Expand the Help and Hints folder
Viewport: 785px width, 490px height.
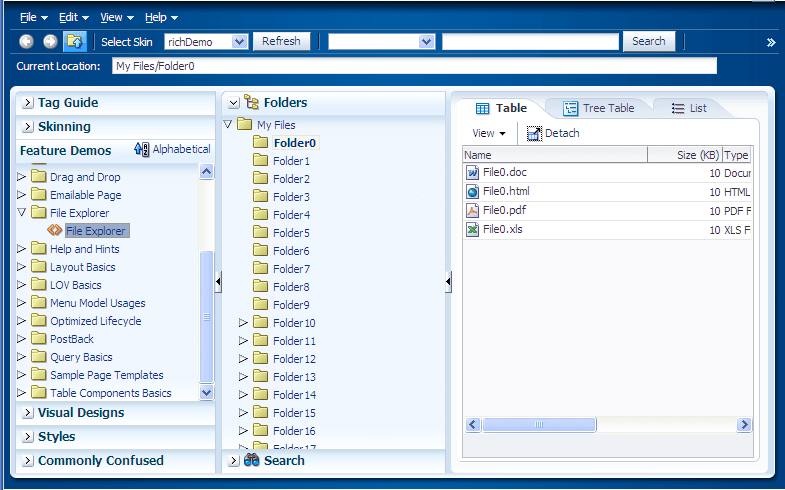(x=21, y=248)
